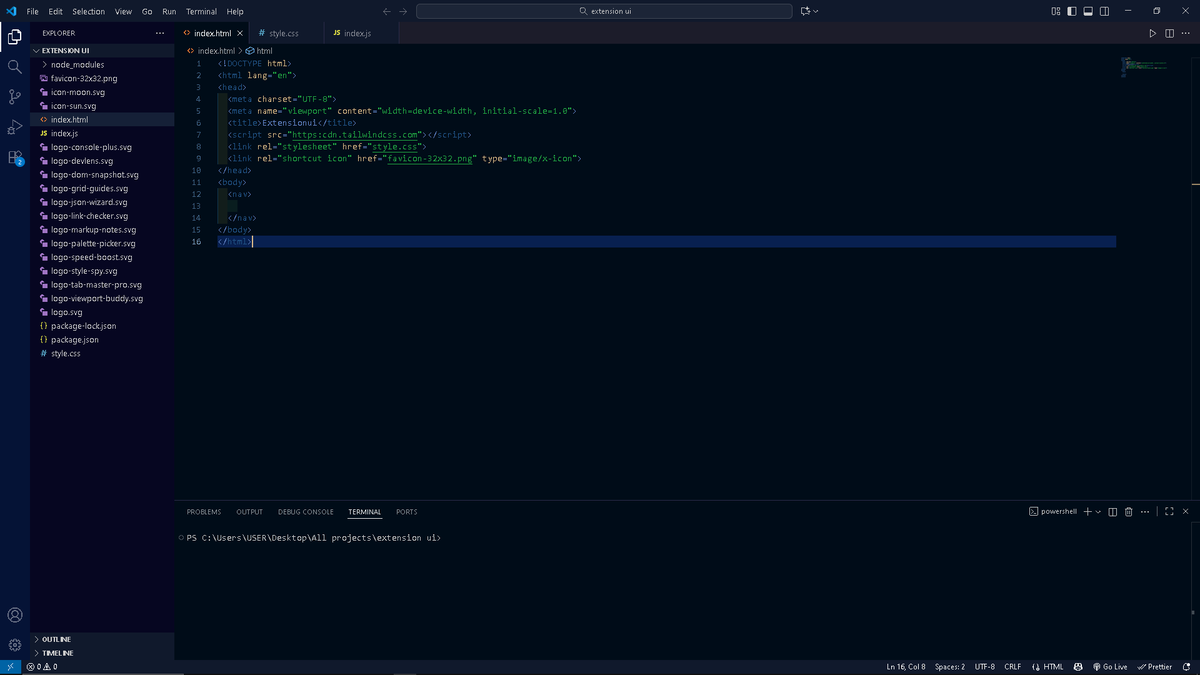
Task: Open editor More Actions ellipsis
Action: [1186, 33]
